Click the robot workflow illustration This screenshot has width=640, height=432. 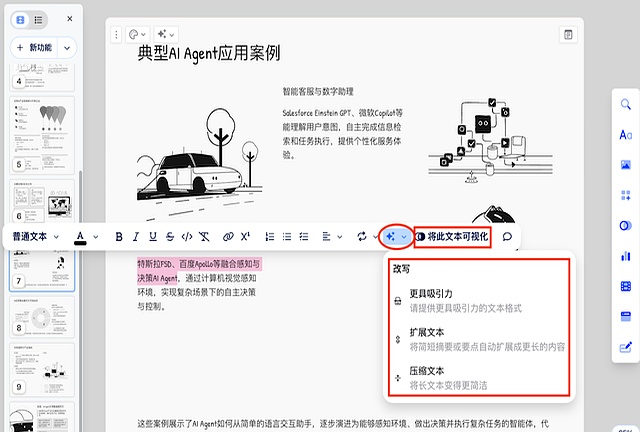pyautogui.click(x=490, y=140)
